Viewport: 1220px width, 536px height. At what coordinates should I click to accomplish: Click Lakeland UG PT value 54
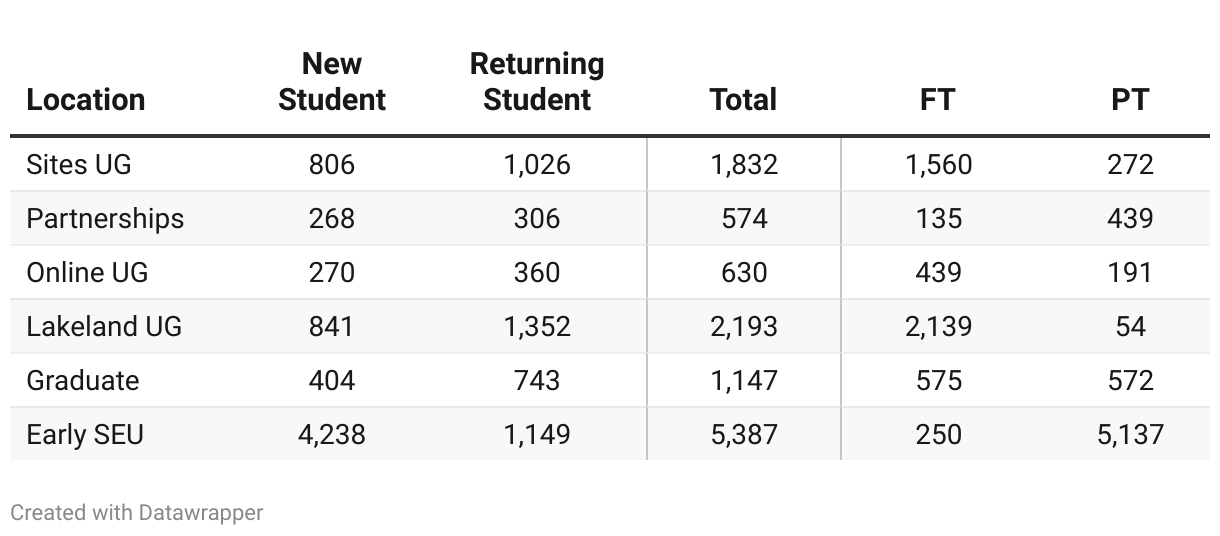pos(1130,326)
